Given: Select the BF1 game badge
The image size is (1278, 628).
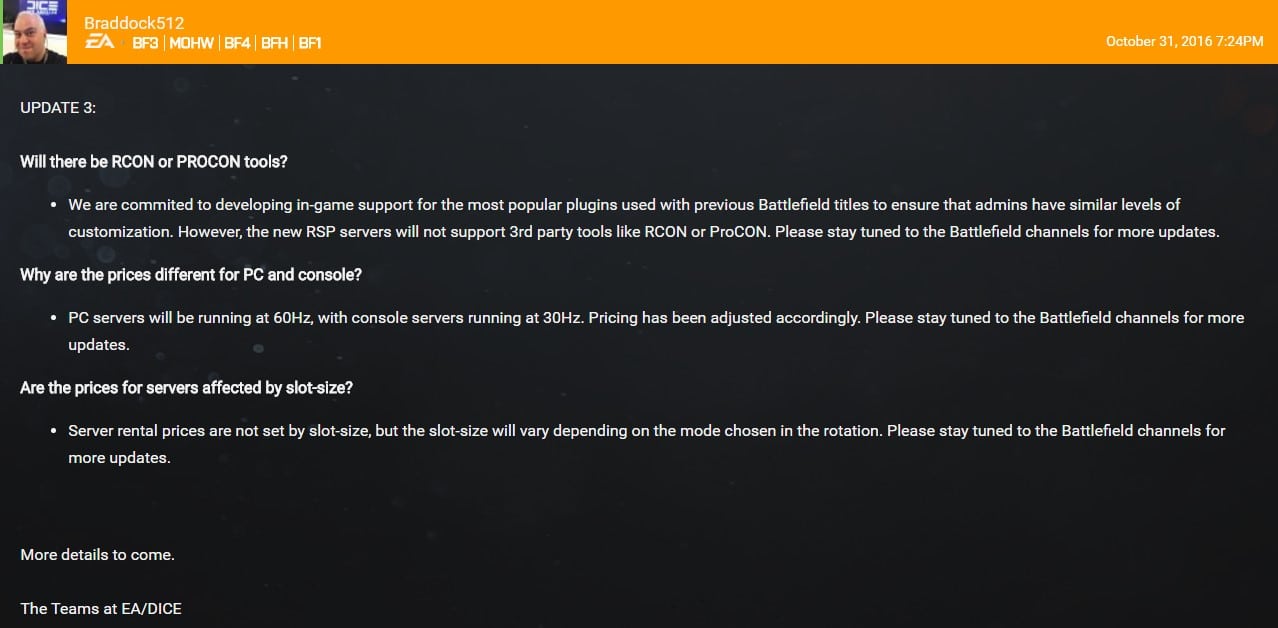Looking at the screenshot, I should 310,43.
